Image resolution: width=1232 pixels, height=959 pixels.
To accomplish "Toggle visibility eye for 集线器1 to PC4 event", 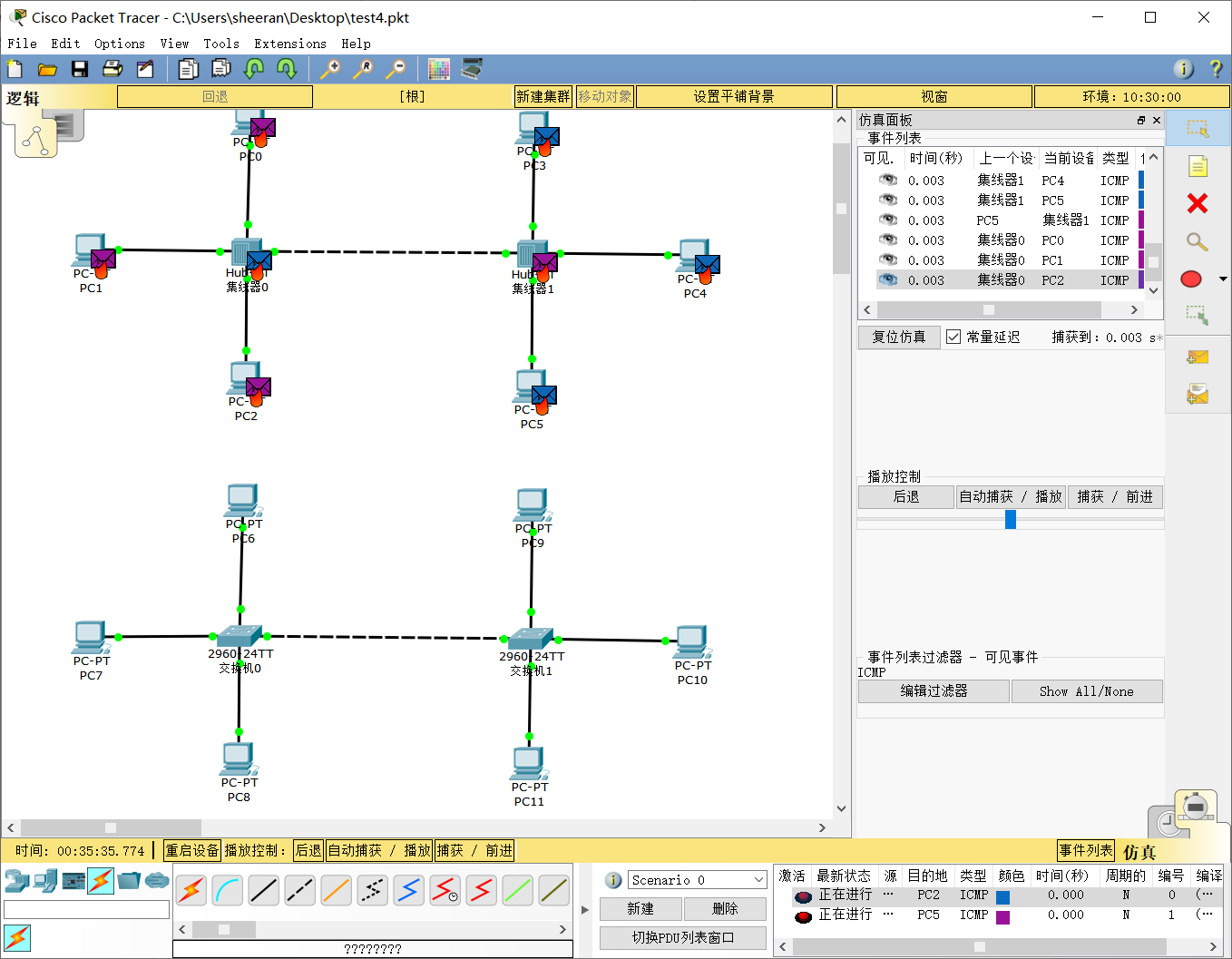I will (x=888, y=180).
